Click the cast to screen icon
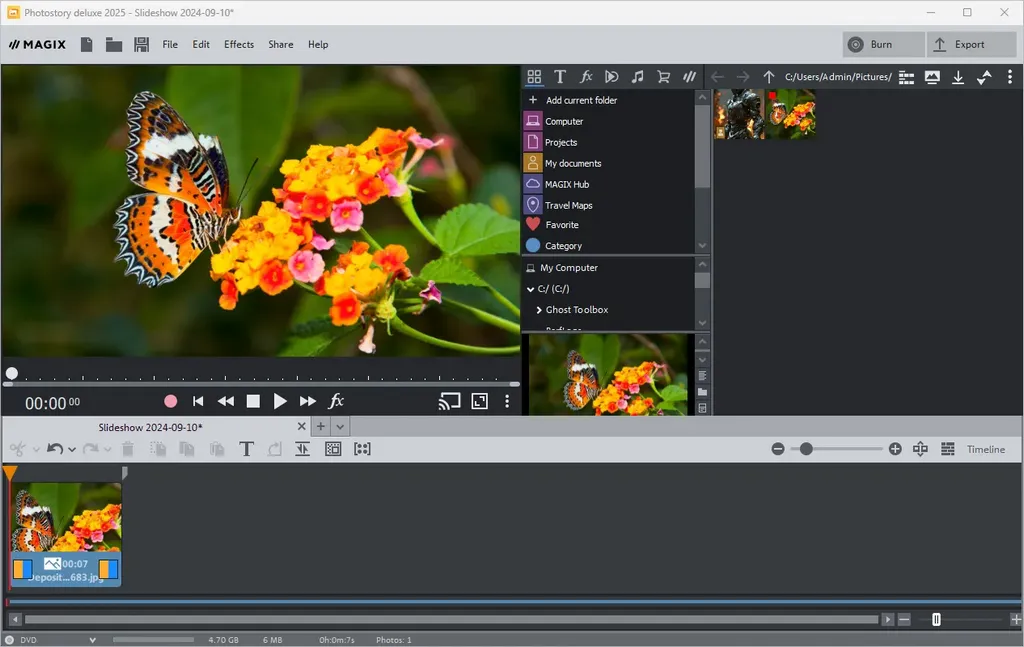 click(449, 401)
